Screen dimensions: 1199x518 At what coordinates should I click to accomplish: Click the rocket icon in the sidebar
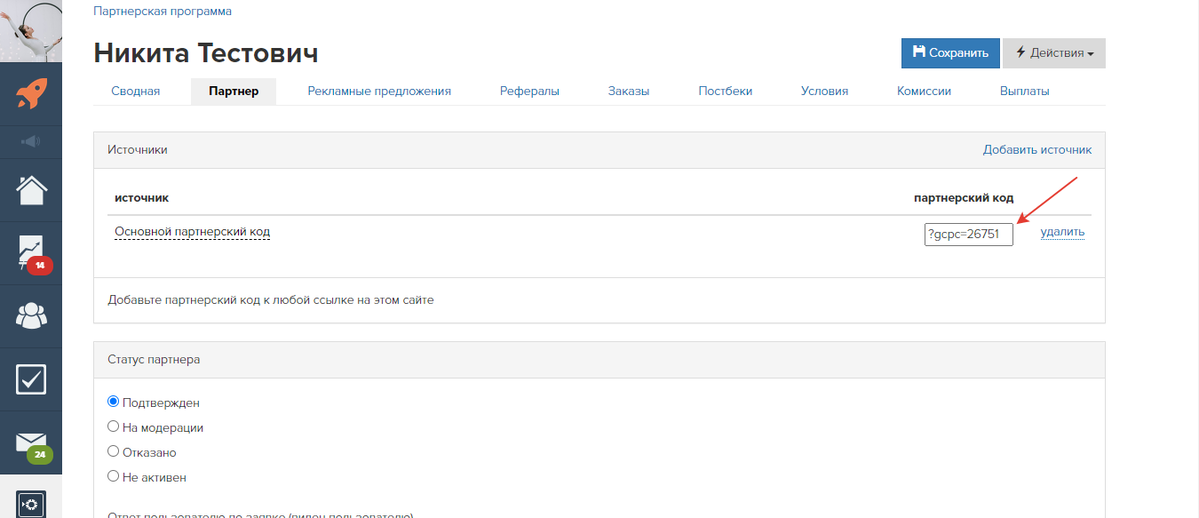[x=31, y=95]
